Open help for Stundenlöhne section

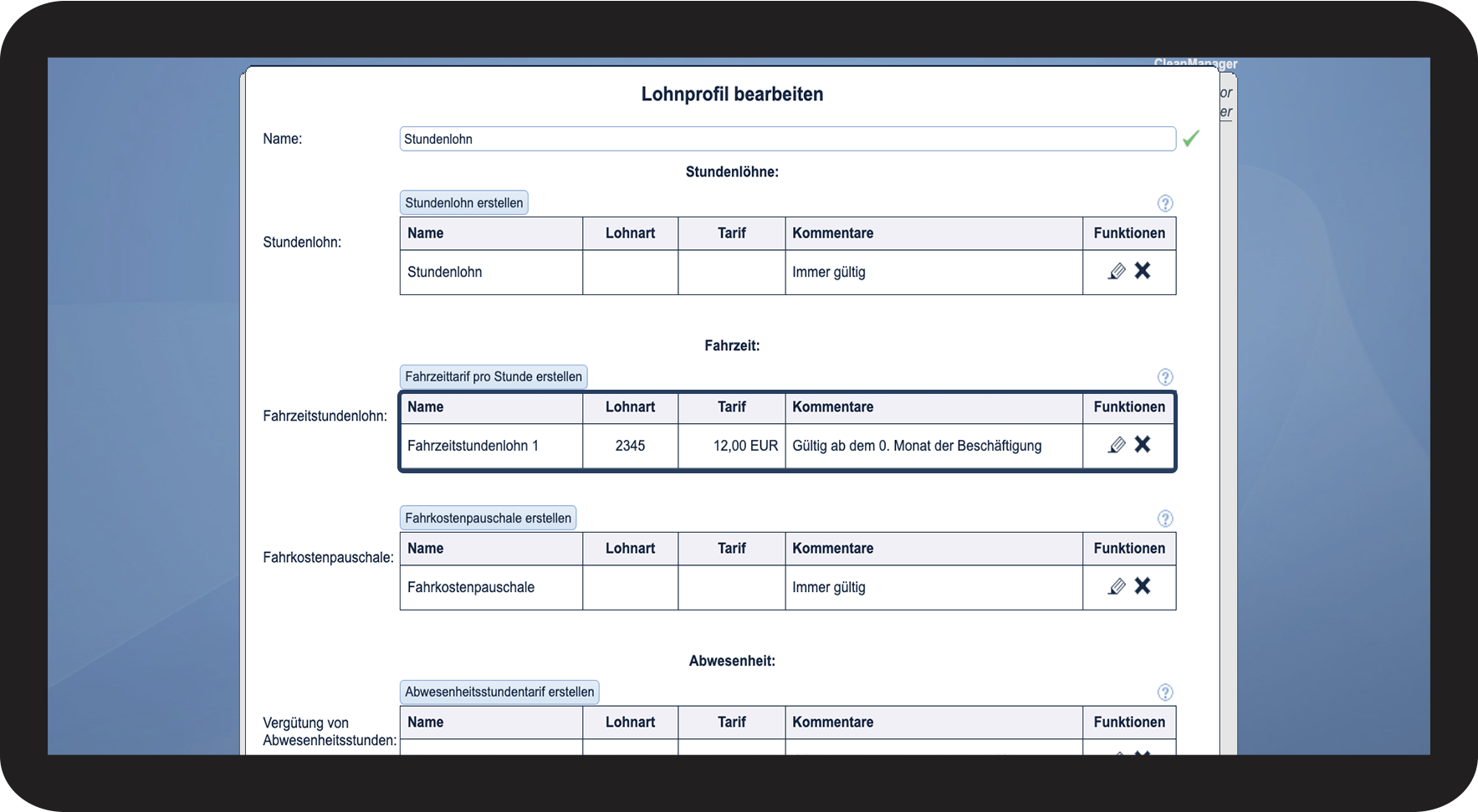[x=1165, y=203]
